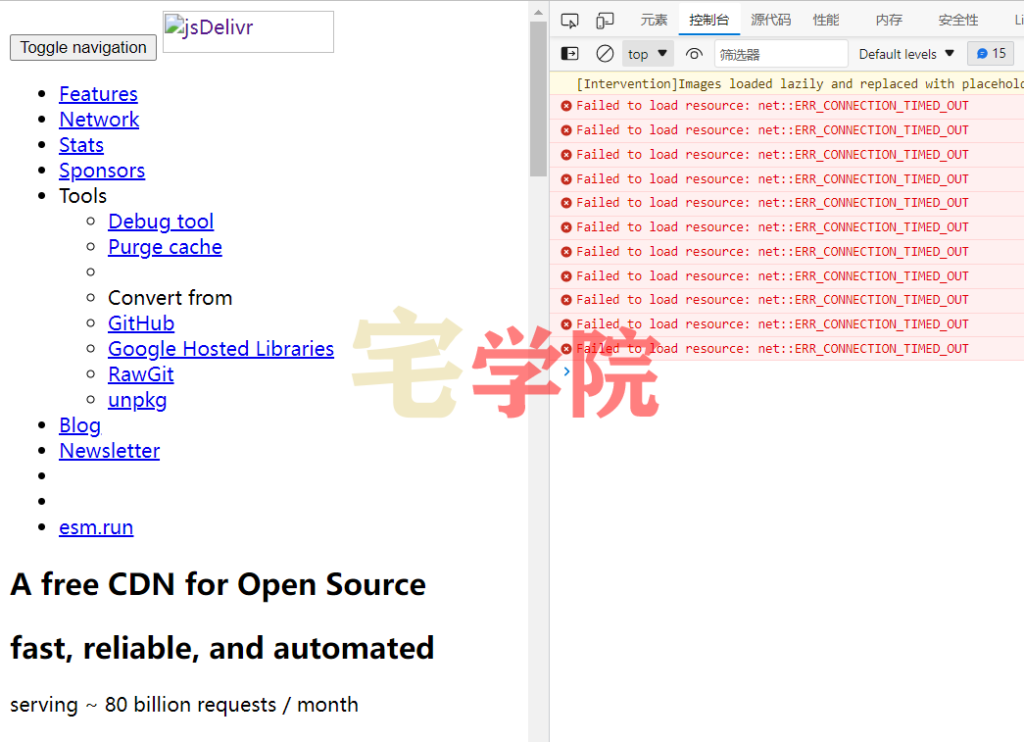Switch to the 元素 tab
1024x742 pixels.
click(654, 20)
